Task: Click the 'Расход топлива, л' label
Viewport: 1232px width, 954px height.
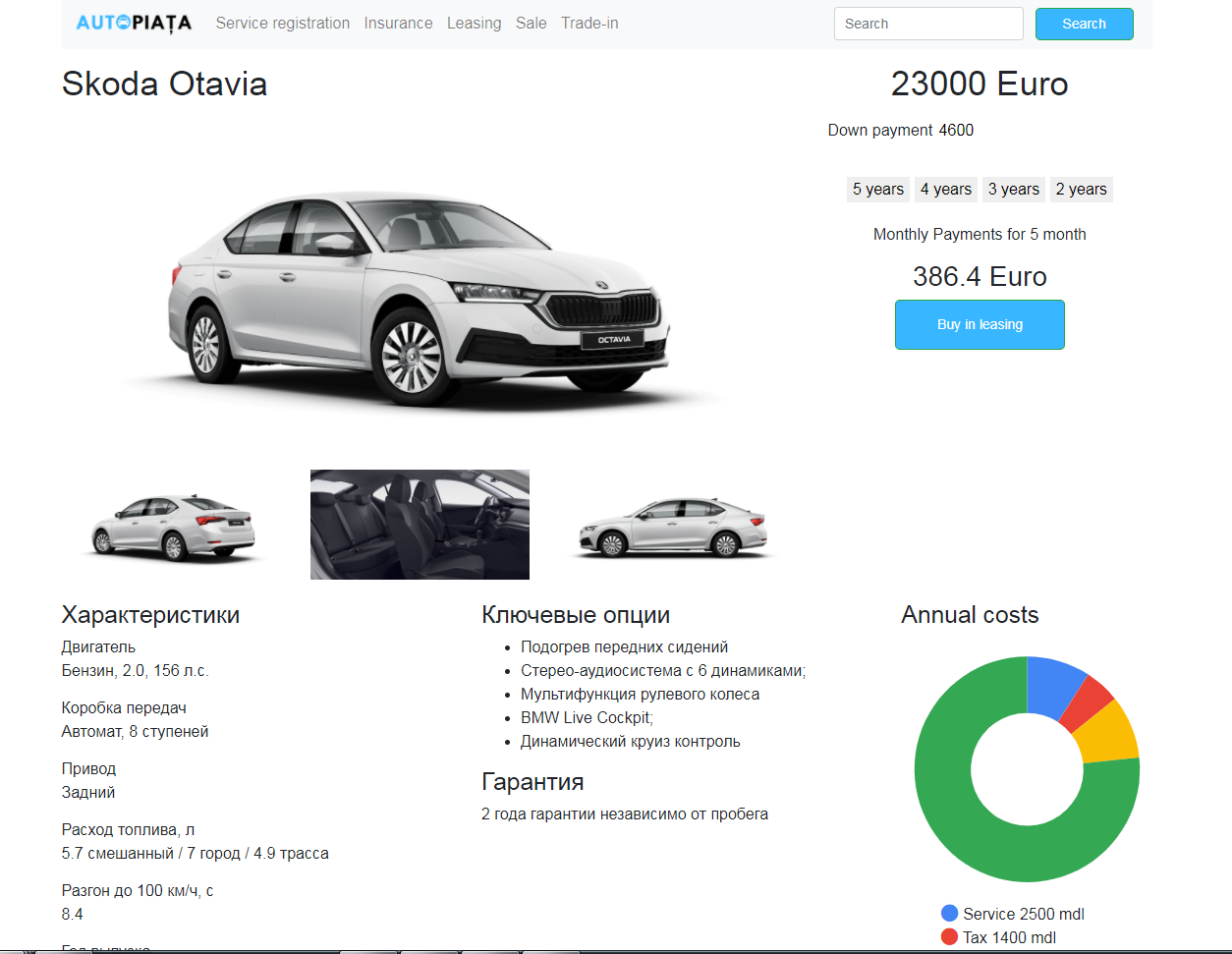Action: (x=128, y=829)
